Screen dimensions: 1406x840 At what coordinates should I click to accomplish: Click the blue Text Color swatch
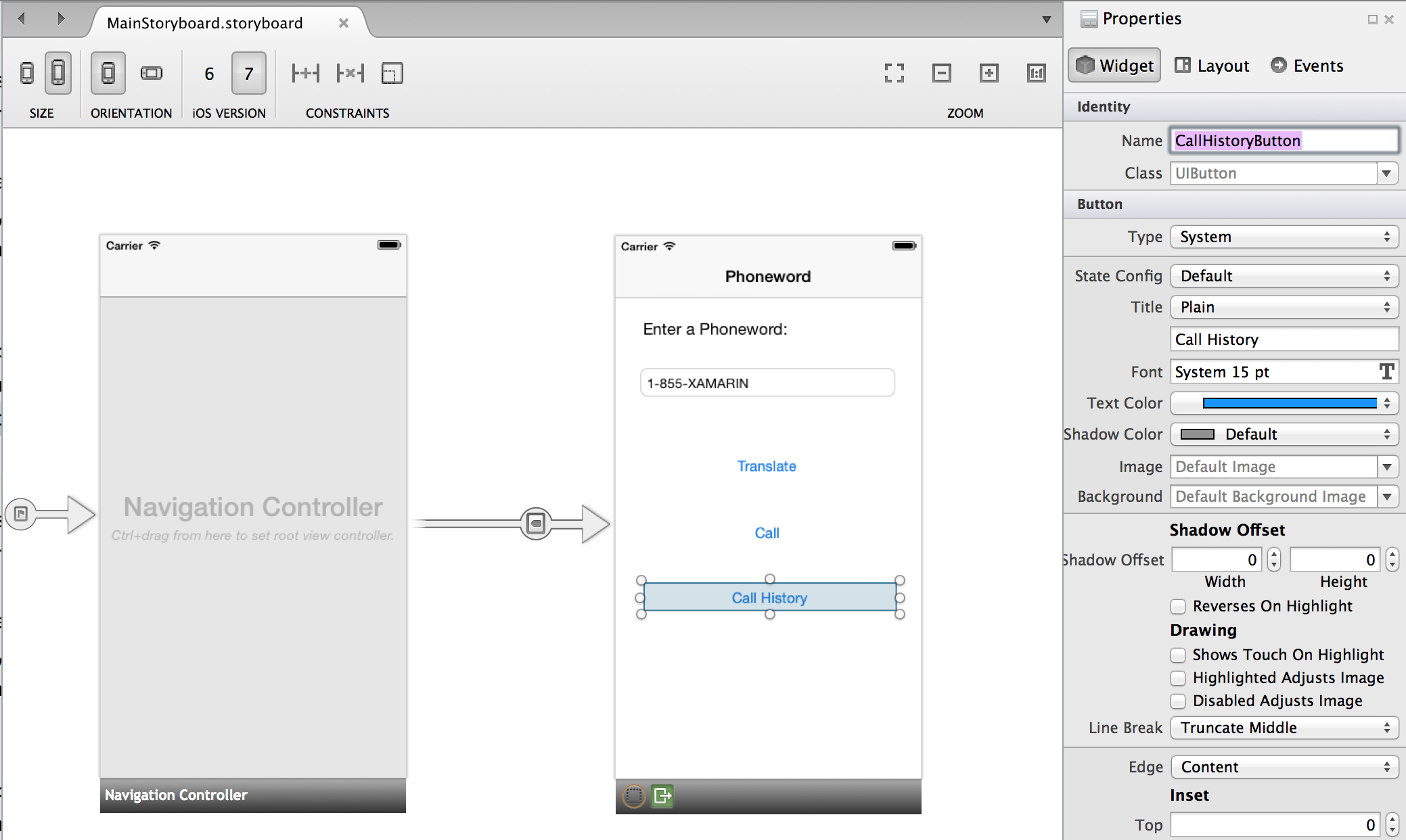[x=1289, y=403]
